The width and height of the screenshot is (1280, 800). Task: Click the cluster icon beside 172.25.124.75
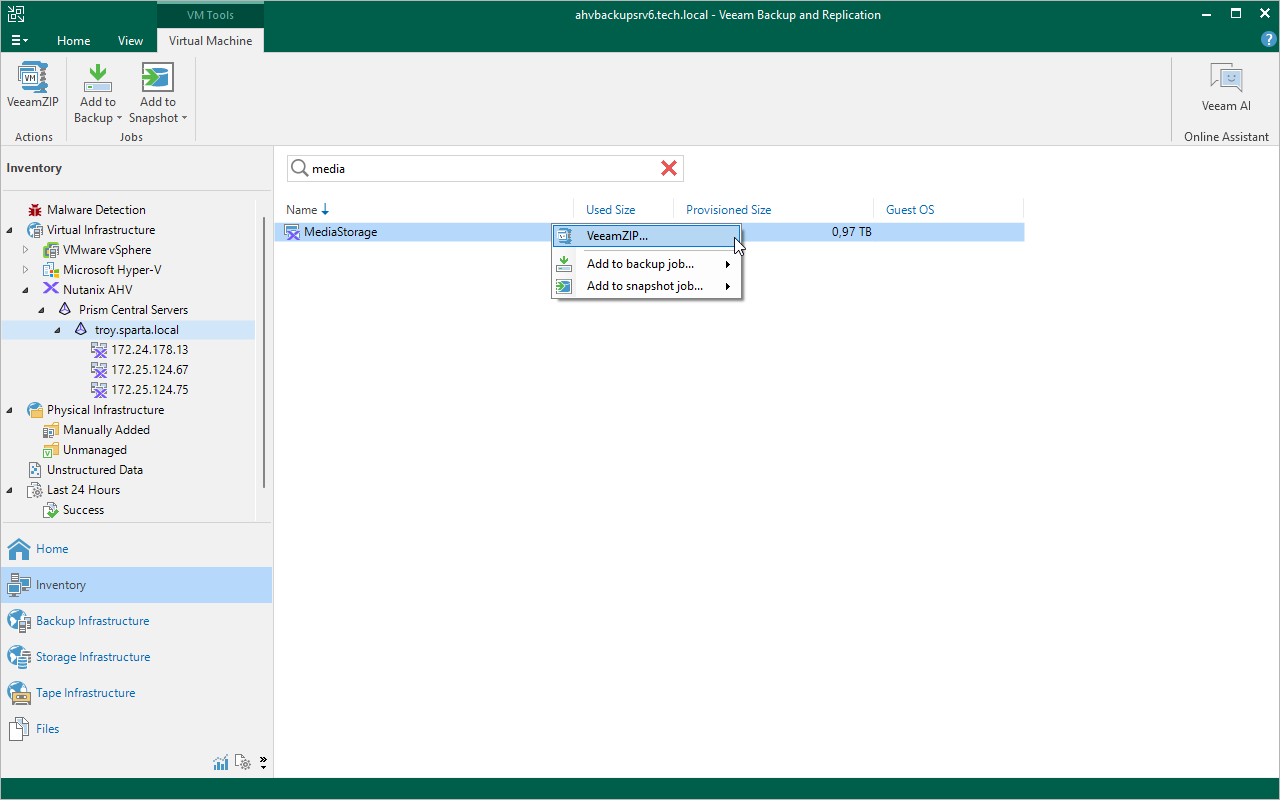(x=99, y=390)
